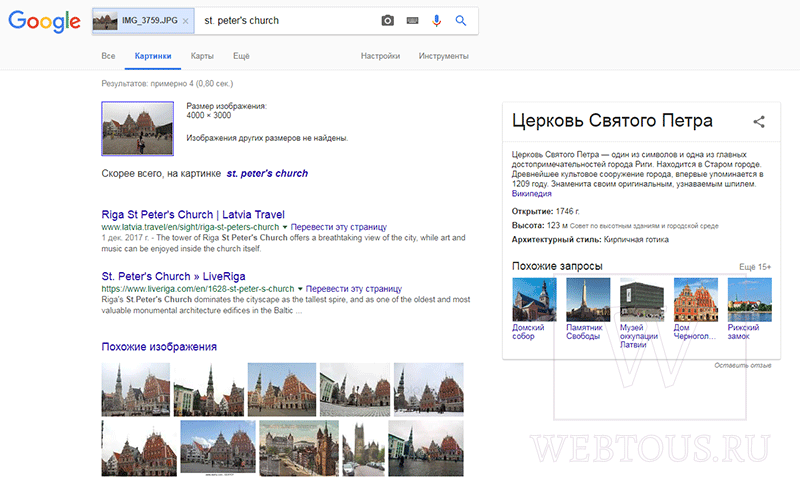
Task: Open the Википедия link
Action: coord(532,194)
